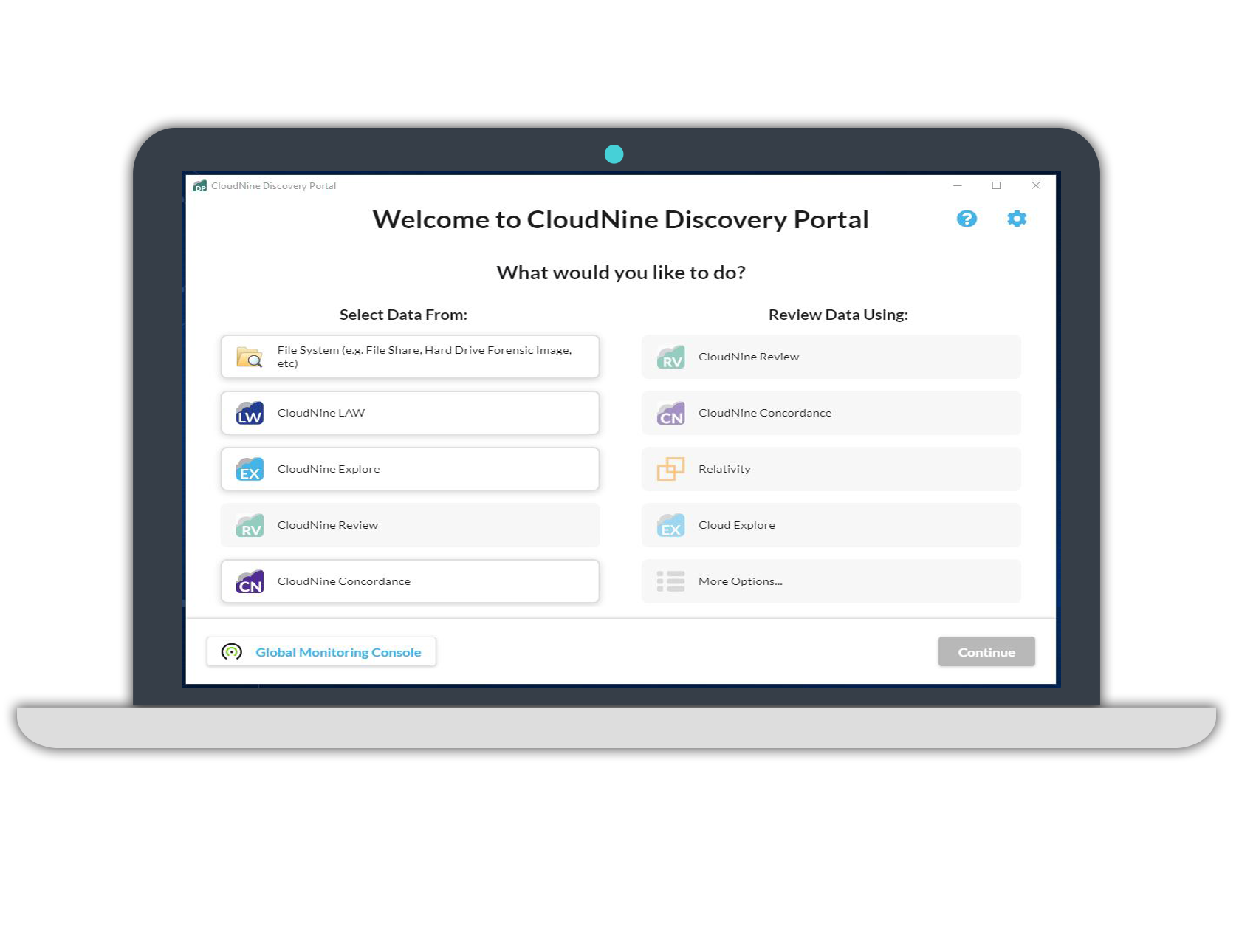The width and height of the screenshot is (1239, 952).
Task: Click the More Options list icon
Action: (670, 581)
